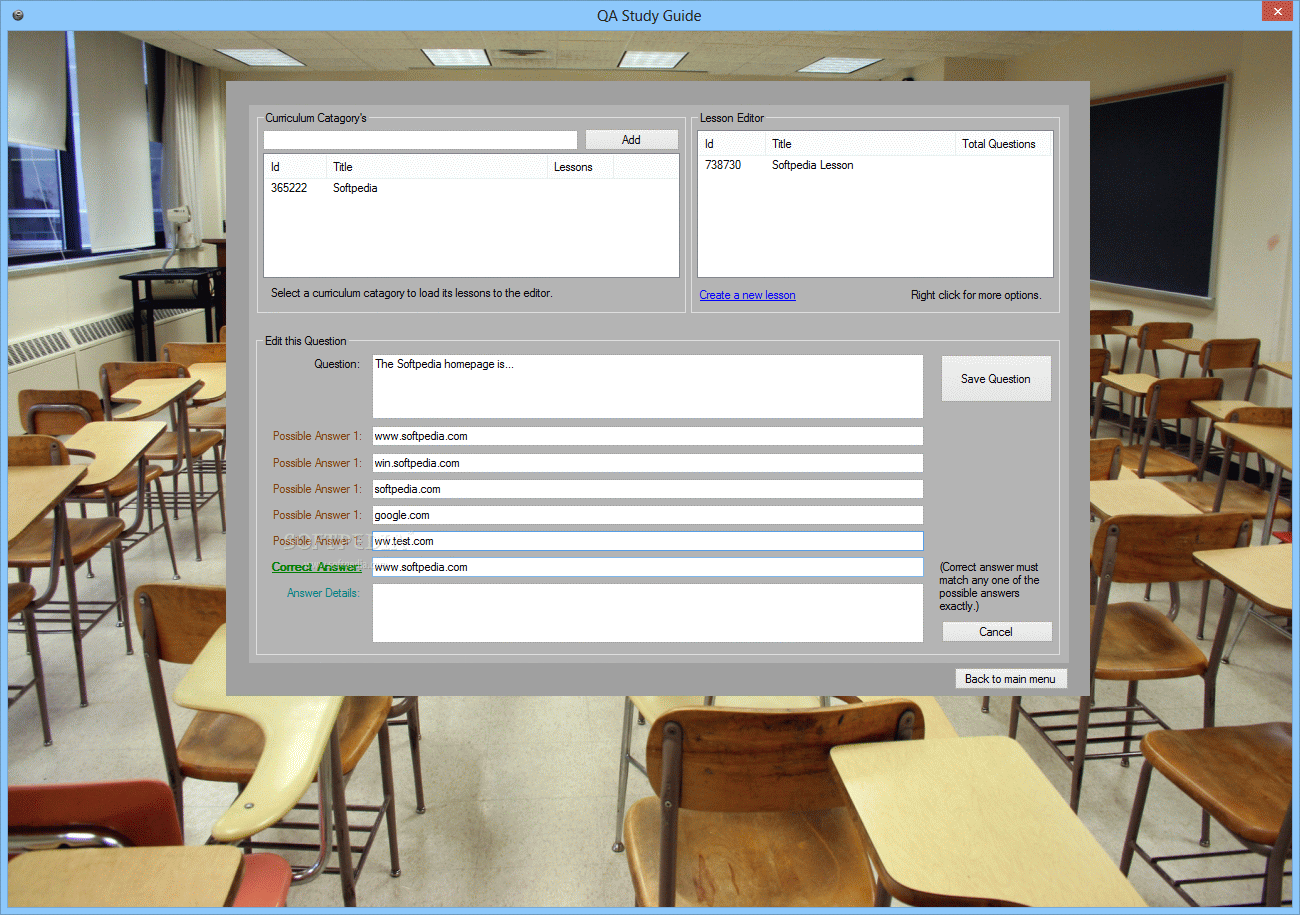Click the Save Question button
The image size is (1300, 915).
coord(996,379)
